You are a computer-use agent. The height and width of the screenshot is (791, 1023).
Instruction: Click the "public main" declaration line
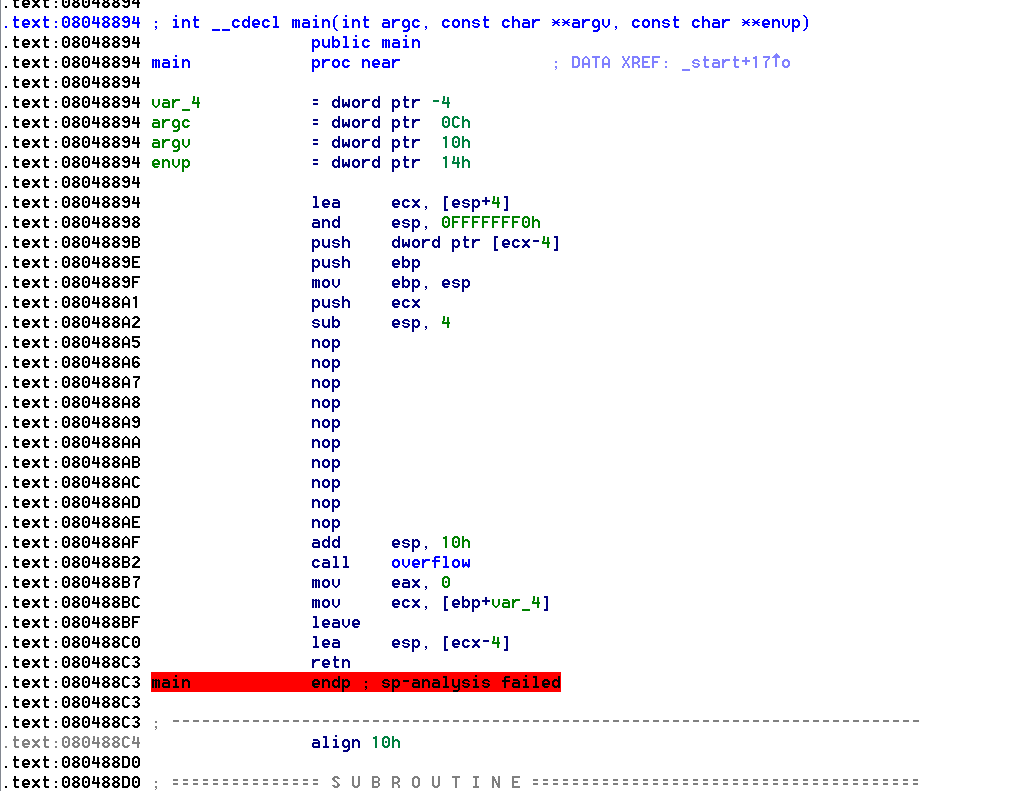pos(365,42)
